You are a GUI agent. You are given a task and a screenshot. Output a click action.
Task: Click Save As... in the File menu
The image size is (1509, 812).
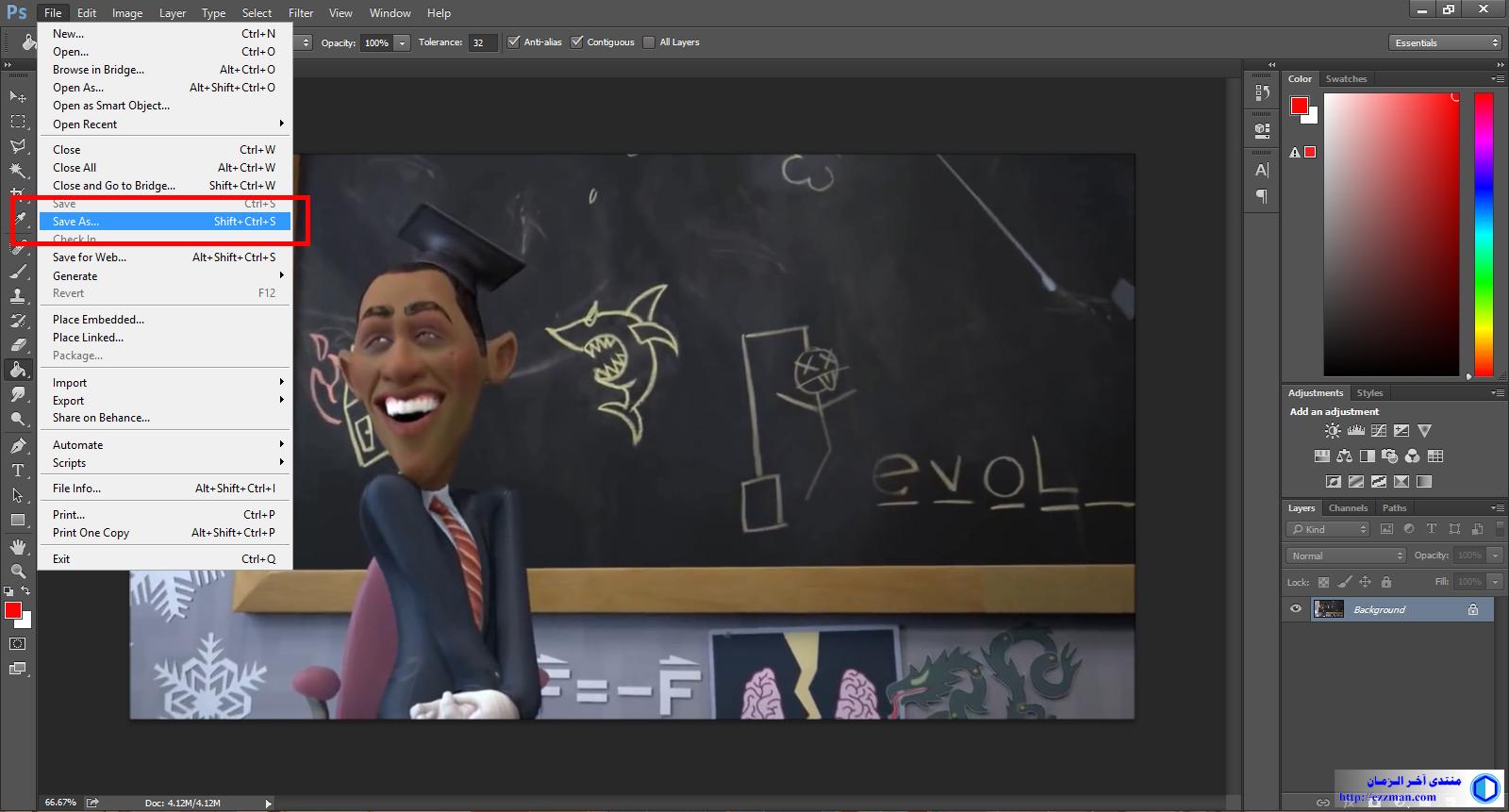(75, 222)
